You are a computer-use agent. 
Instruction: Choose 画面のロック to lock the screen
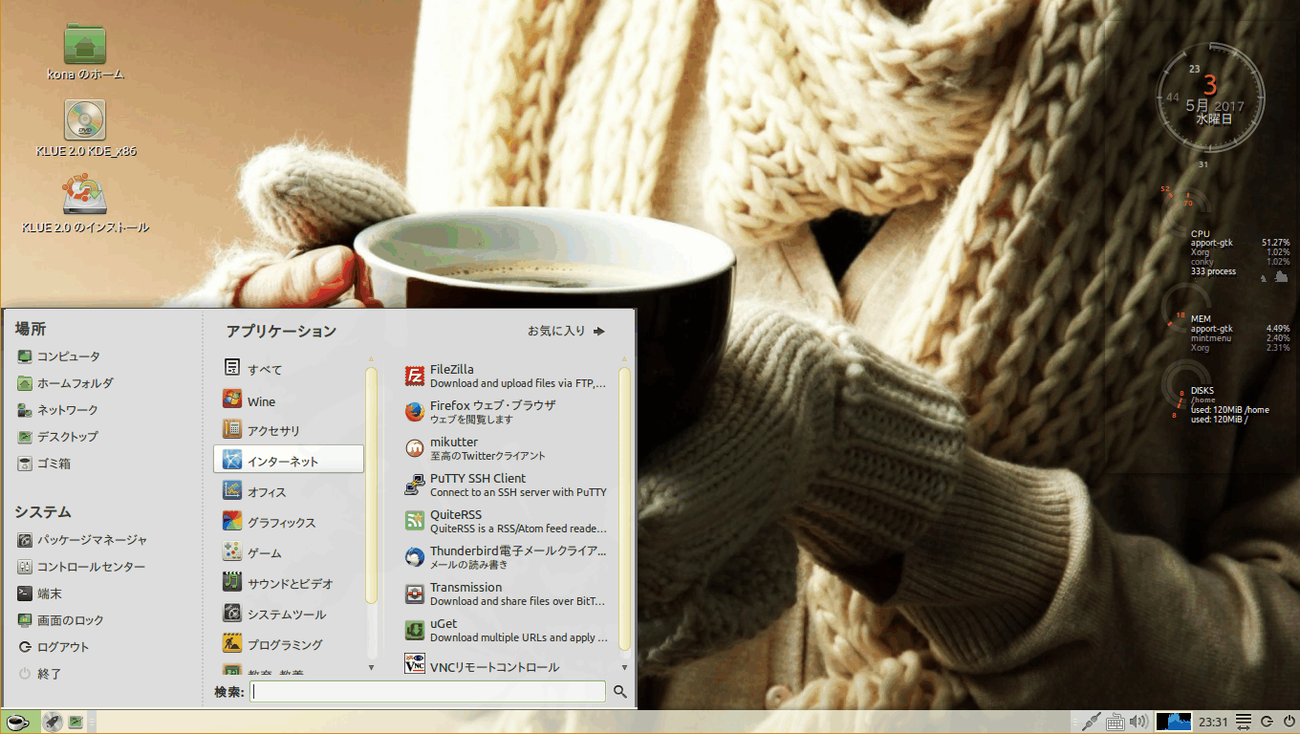coord(60,621)
